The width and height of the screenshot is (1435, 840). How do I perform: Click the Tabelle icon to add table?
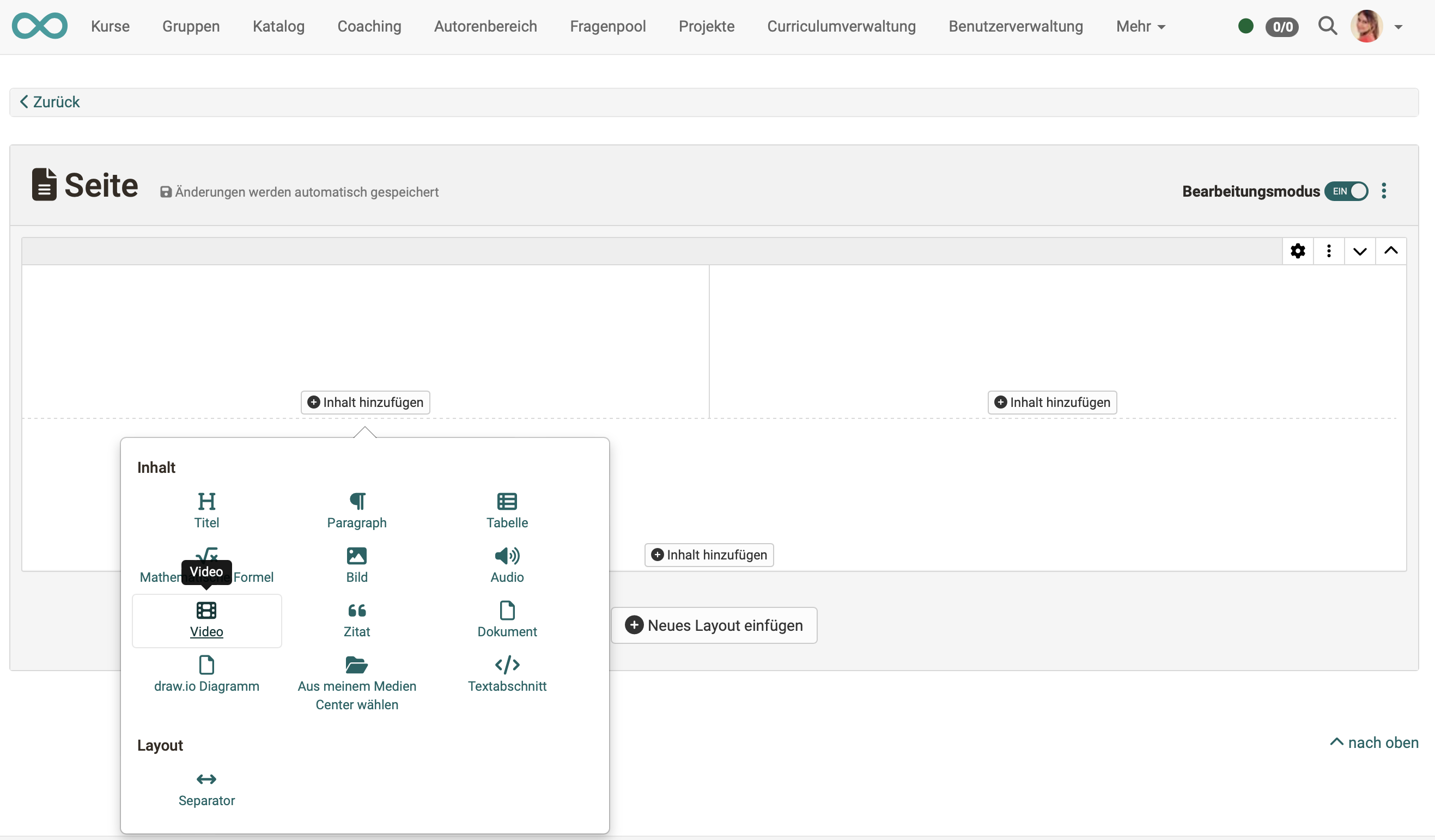506,509
